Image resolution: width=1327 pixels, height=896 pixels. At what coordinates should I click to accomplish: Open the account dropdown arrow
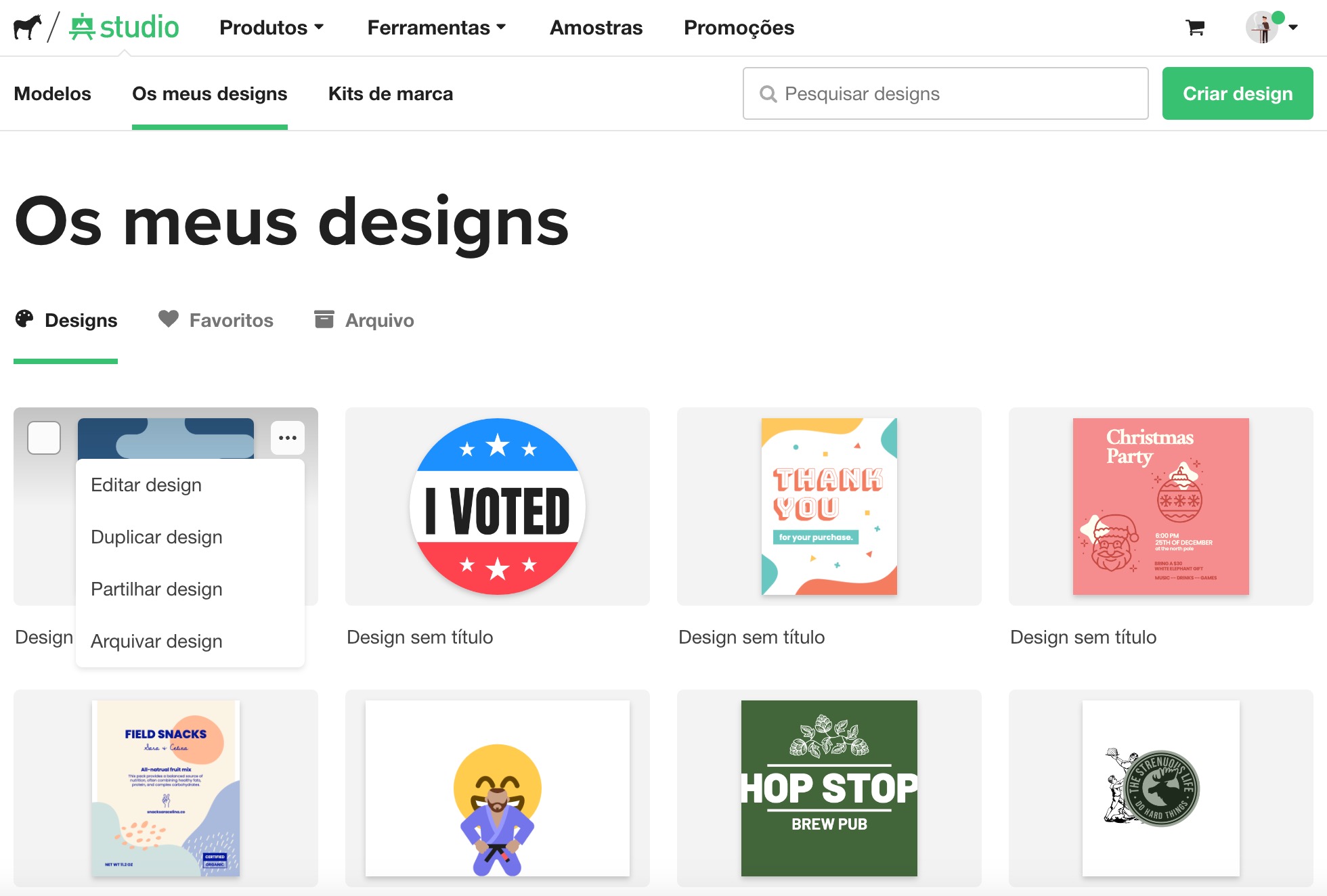tap(1296, 28)
